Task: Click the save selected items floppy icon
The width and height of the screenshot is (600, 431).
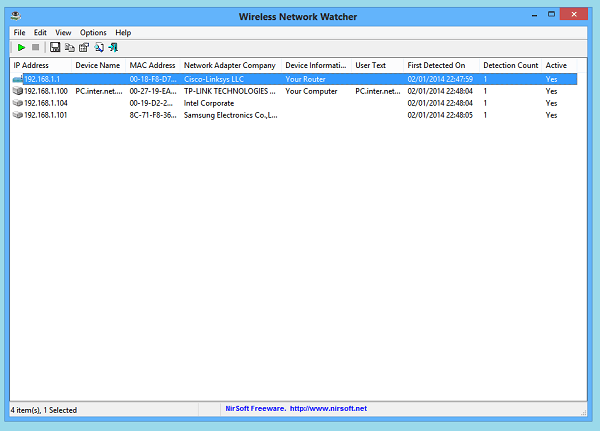Action: point(55,47)
